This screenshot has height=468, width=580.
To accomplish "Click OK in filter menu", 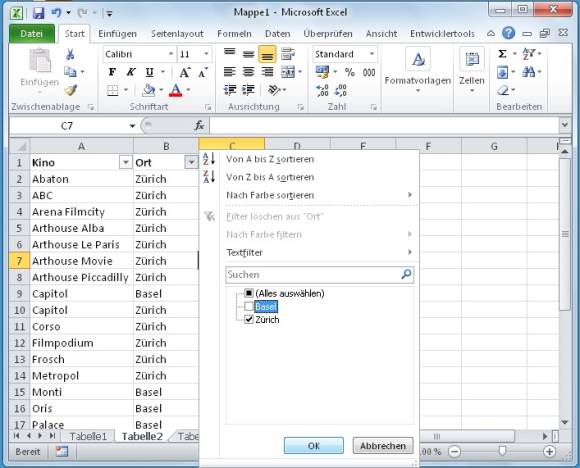I will (x=314, y=446).
